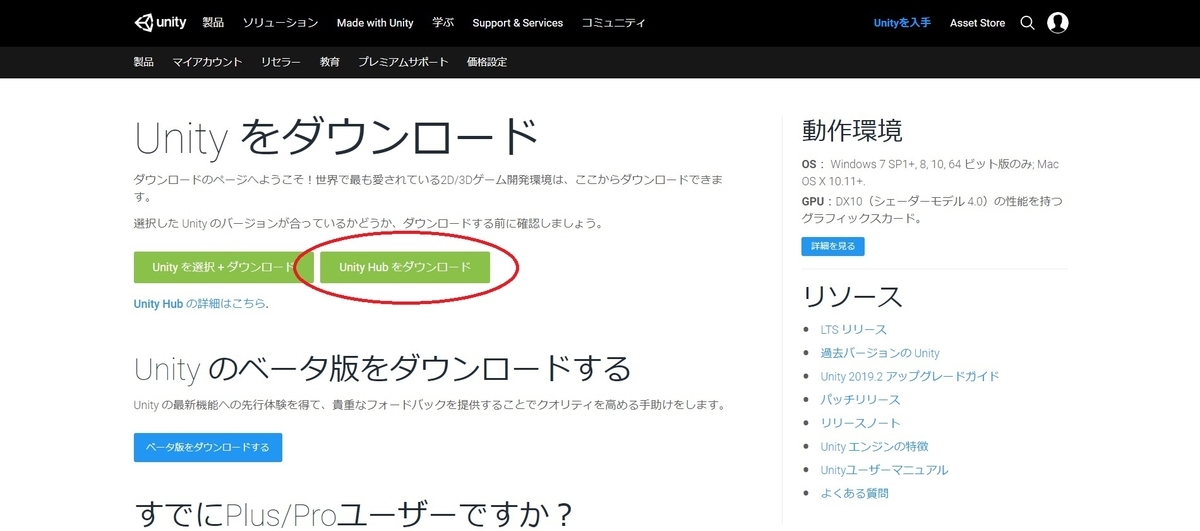Click the Unity のベータ版をダウンロードする heading
Viewport: 1200px width, 531px height.
(382, 369)
